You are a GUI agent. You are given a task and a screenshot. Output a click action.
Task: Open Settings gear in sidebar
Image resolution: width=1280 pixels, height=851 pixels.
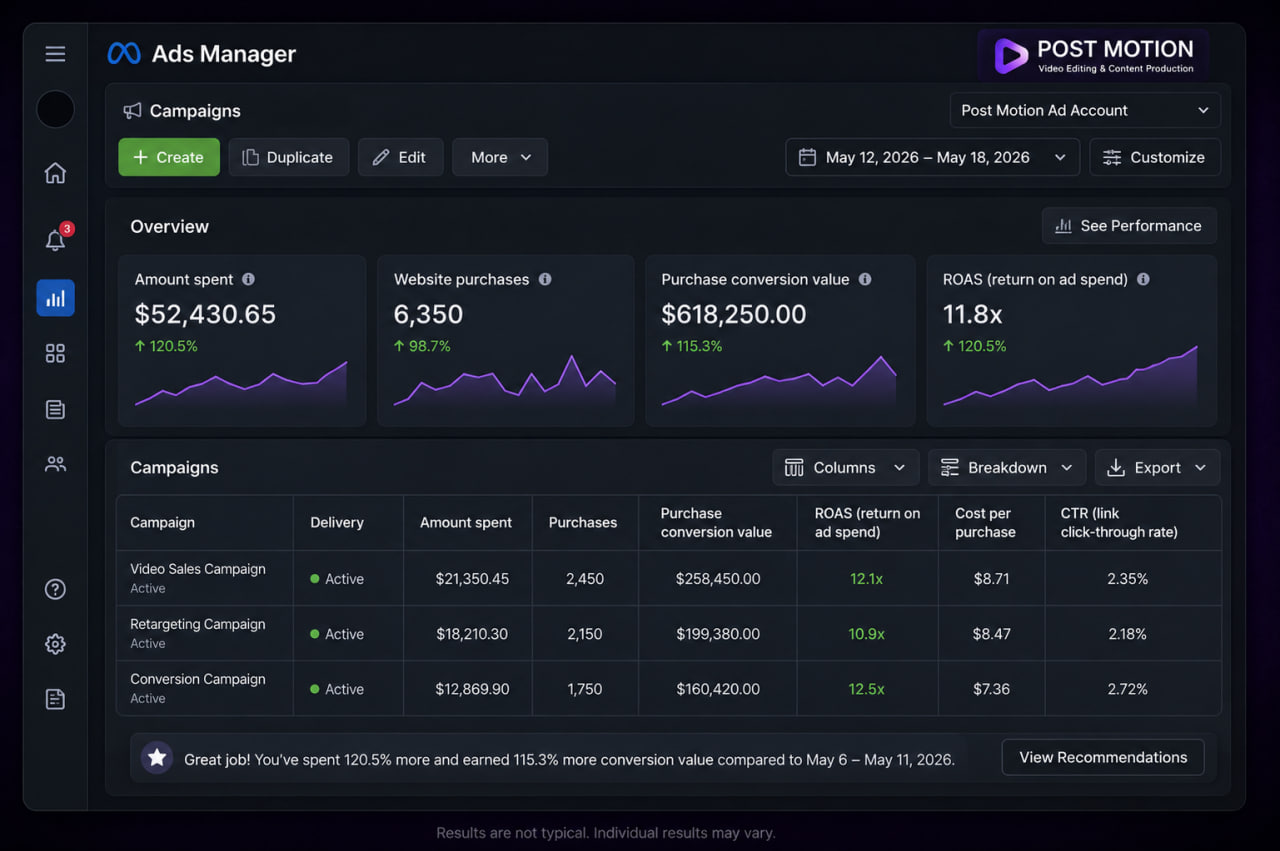pyautogui.click(x=55, y=644)
